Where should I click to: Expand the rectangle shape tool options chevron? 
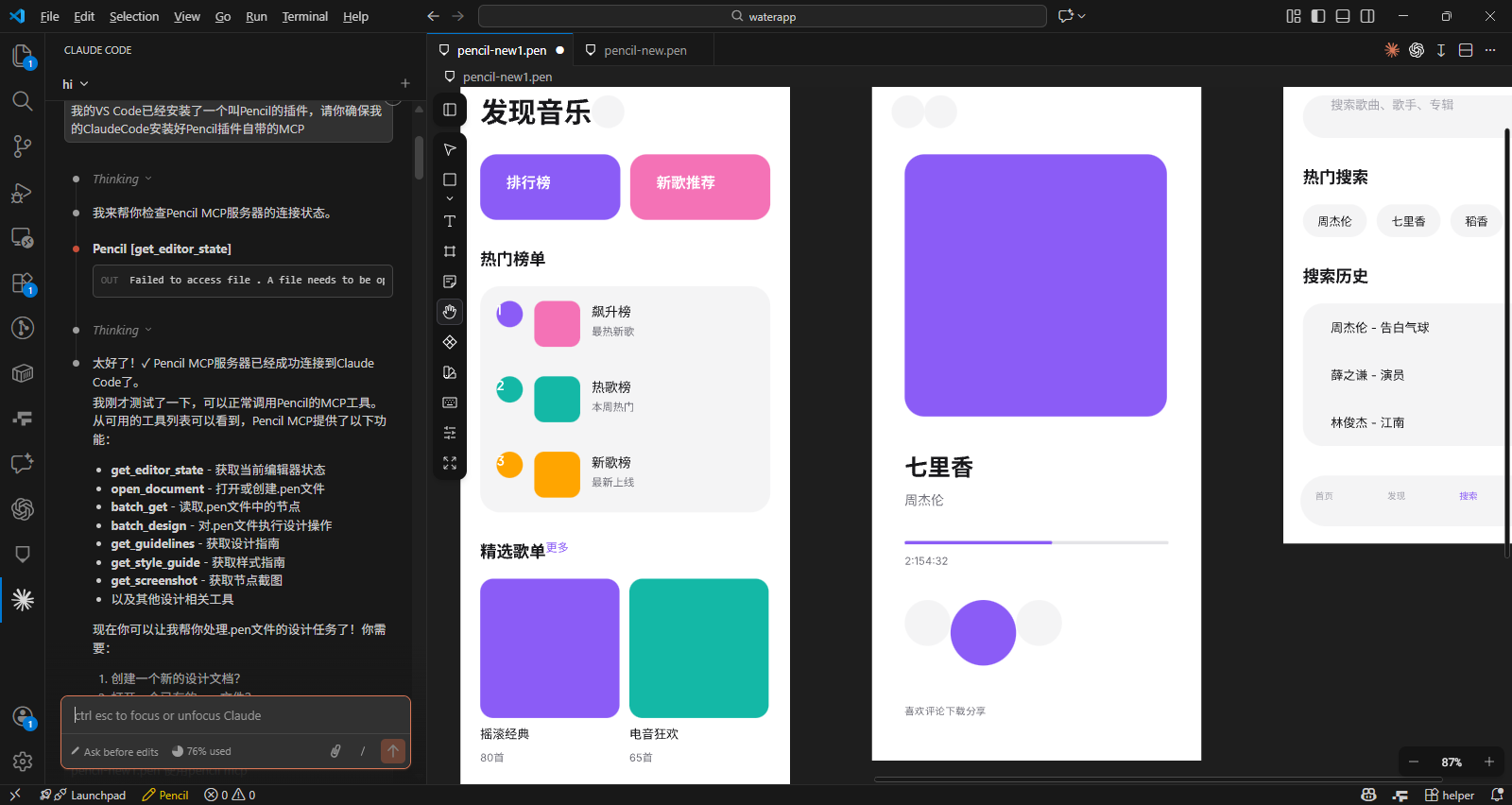[450, 198]
